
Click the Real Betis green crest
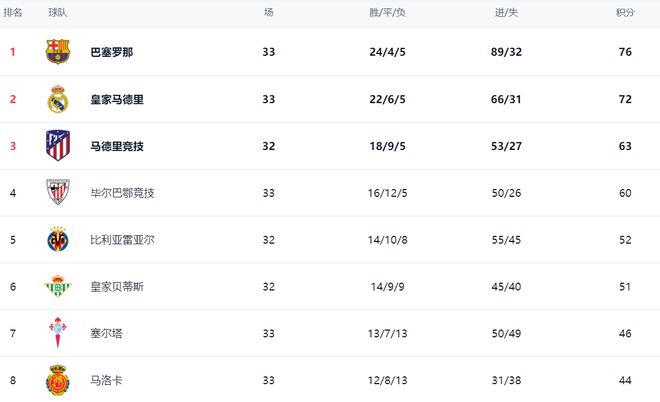tap(58, 287)
